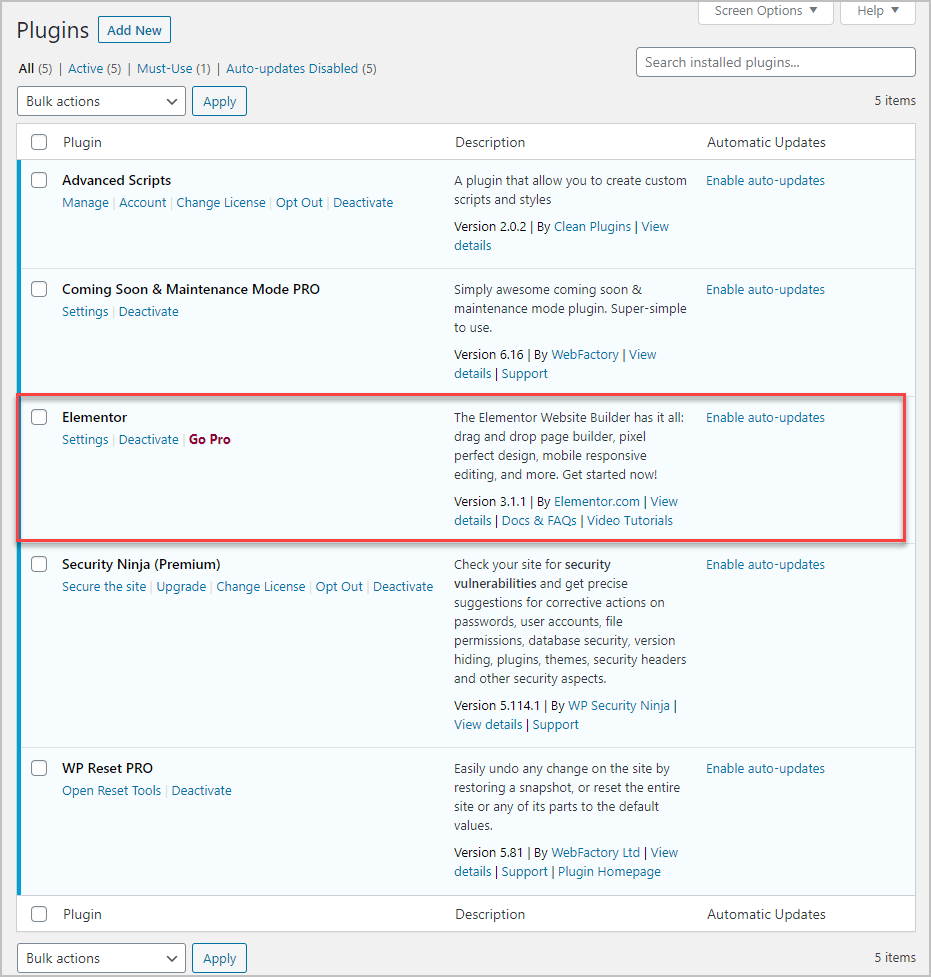Open the top Bulk actions dropdown
The height and width of the screenshot is (977, 931).
pos(100,101)
